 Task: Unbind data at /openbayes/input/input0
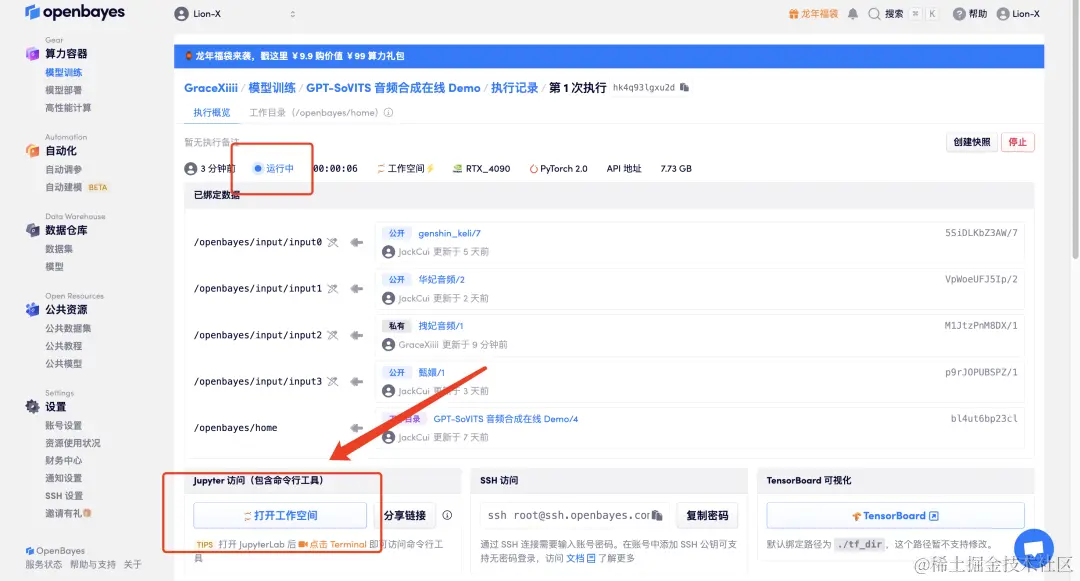333,242
